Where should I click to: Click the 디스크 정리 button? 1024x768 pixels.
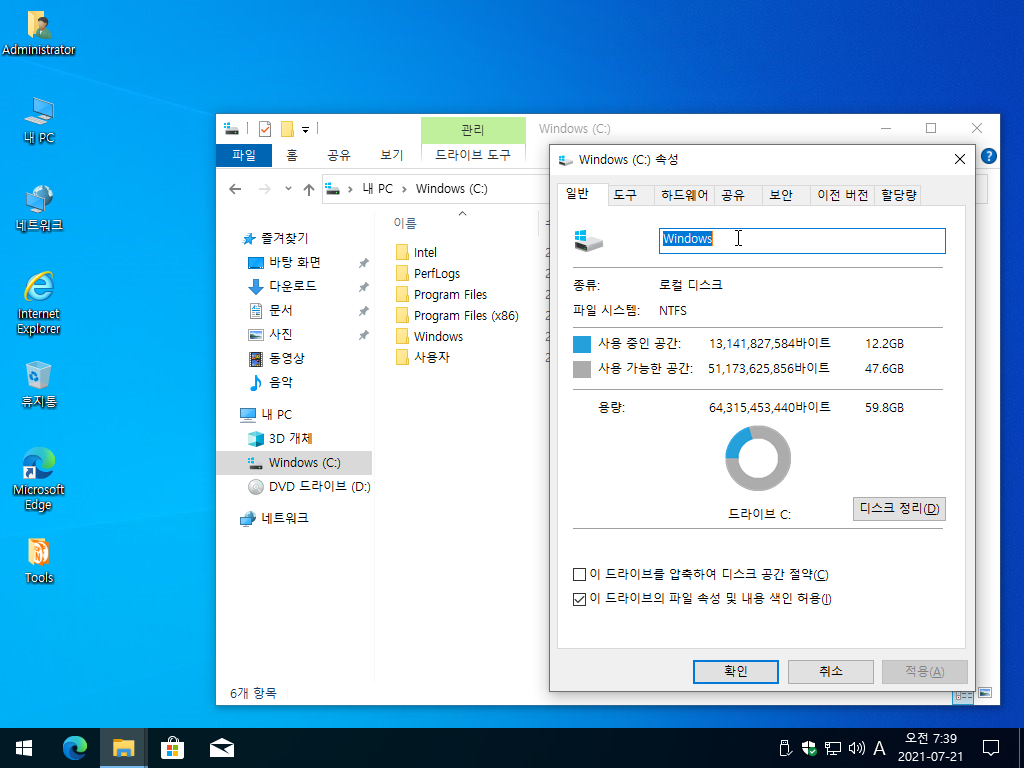pos(899,509)
